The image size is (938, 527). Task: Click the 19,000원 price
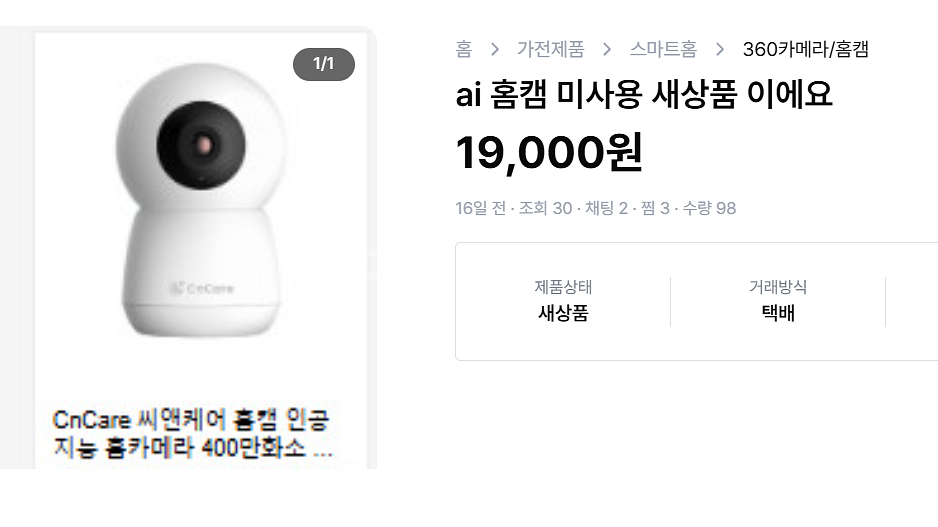[x=548, y=152]
